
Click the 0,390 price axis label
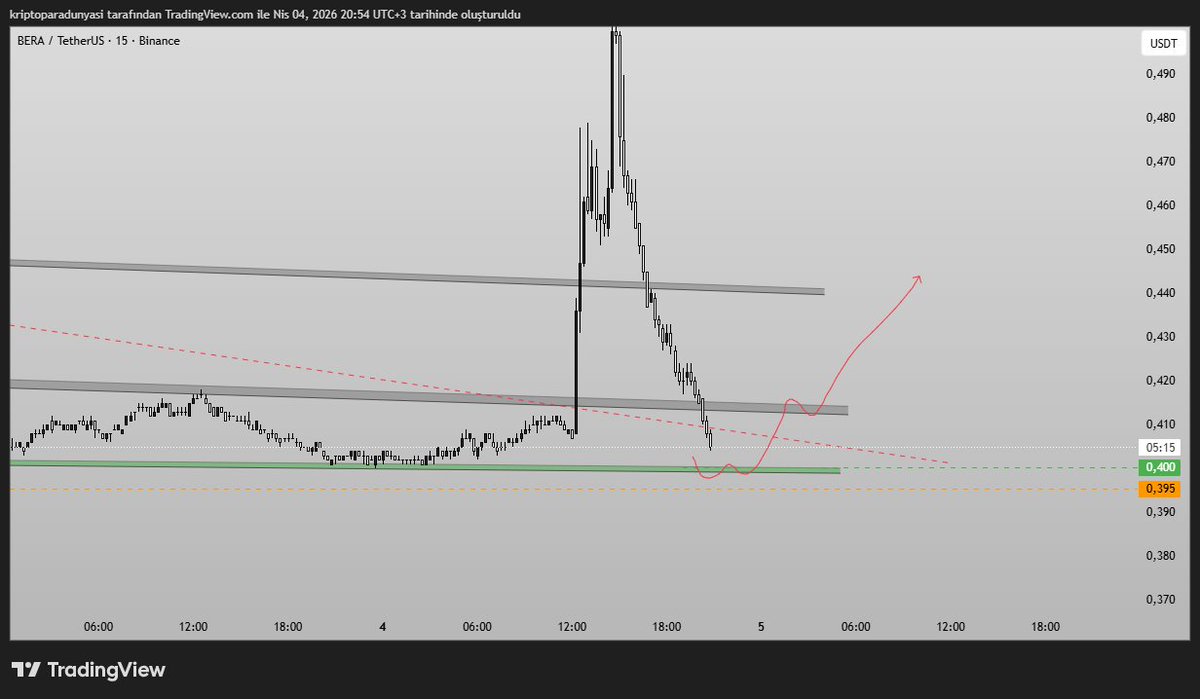pos(1160,512)
